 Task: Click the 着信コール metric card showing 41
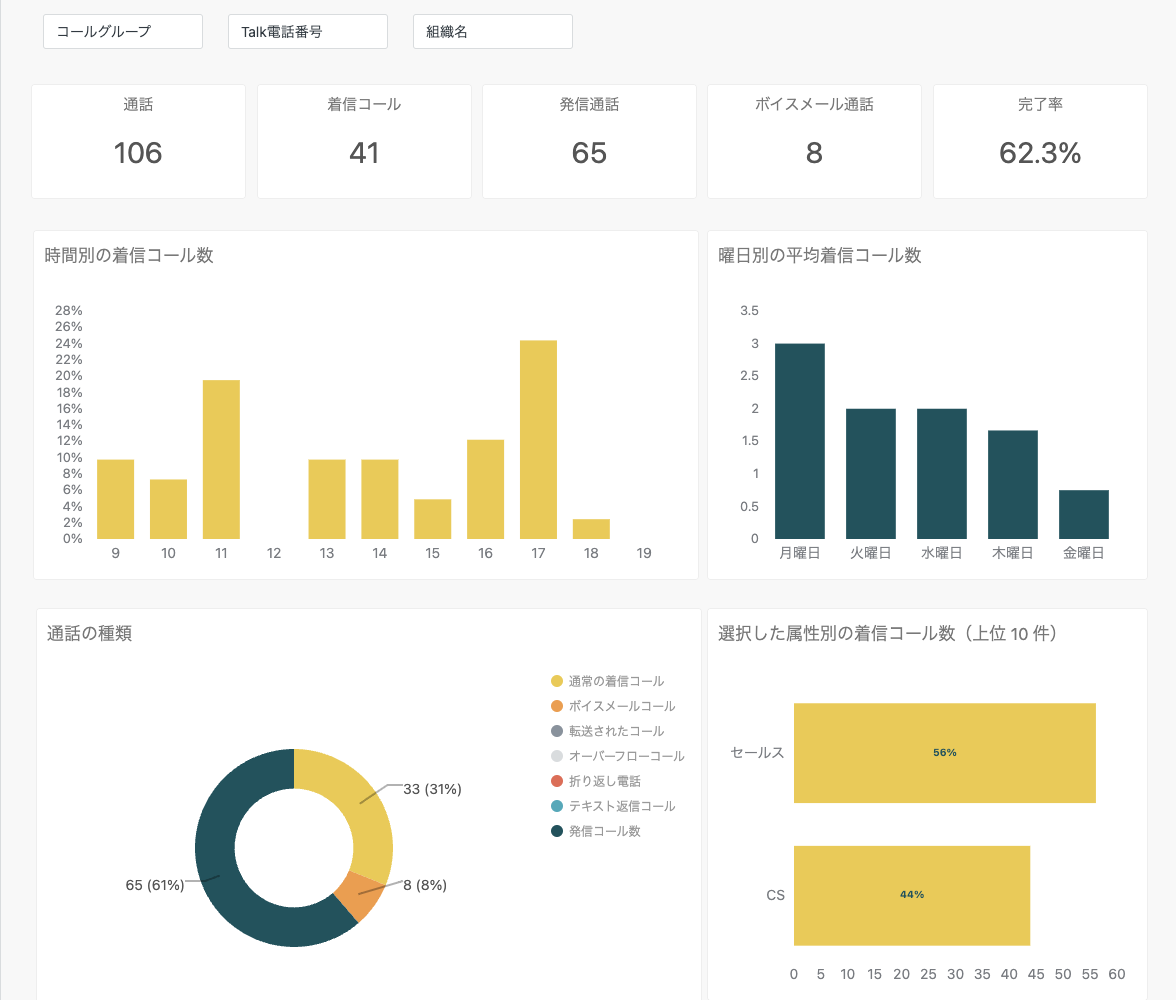tap(364, 142)
